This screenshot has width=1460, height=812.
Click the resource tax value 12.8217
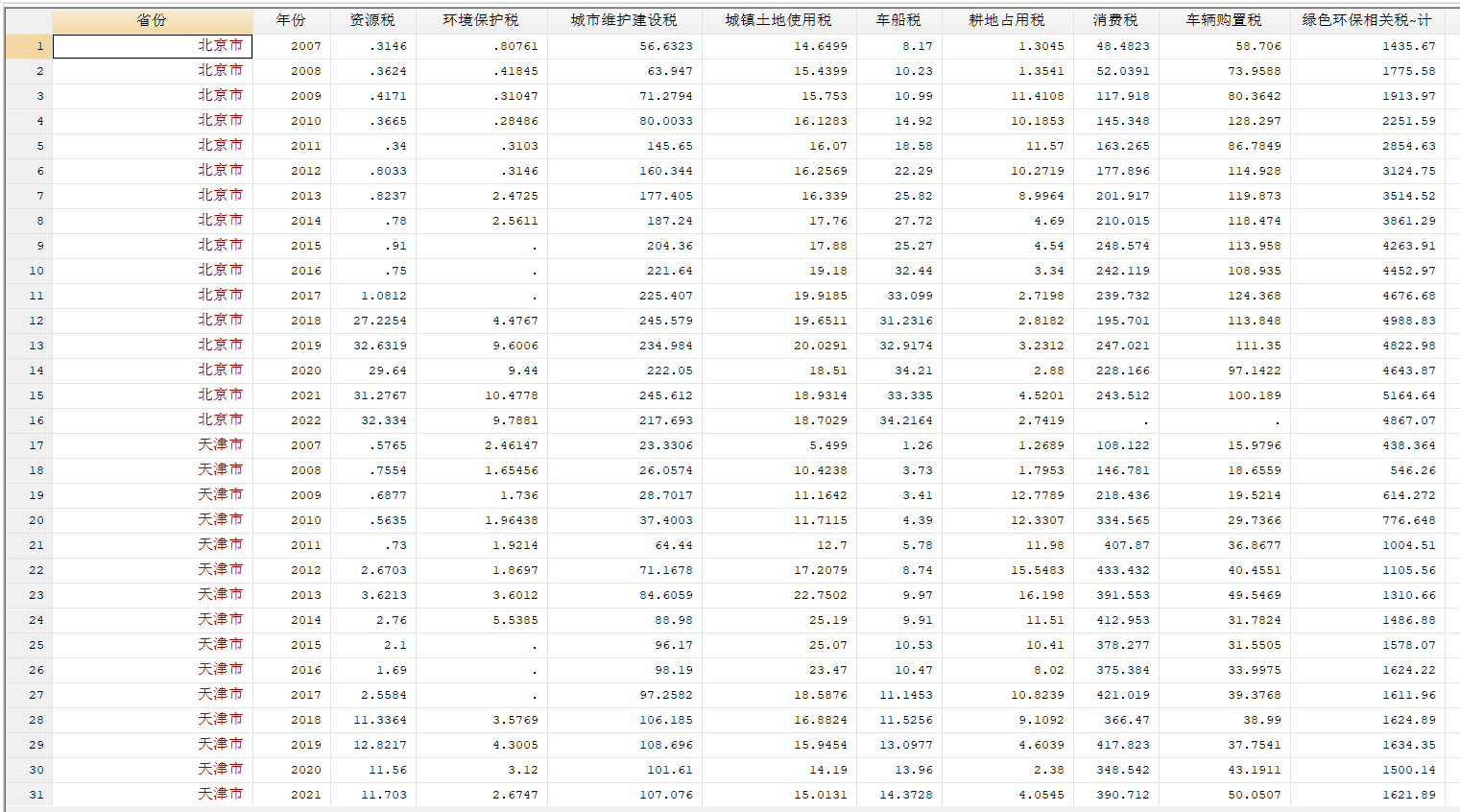tap(372, 745)
